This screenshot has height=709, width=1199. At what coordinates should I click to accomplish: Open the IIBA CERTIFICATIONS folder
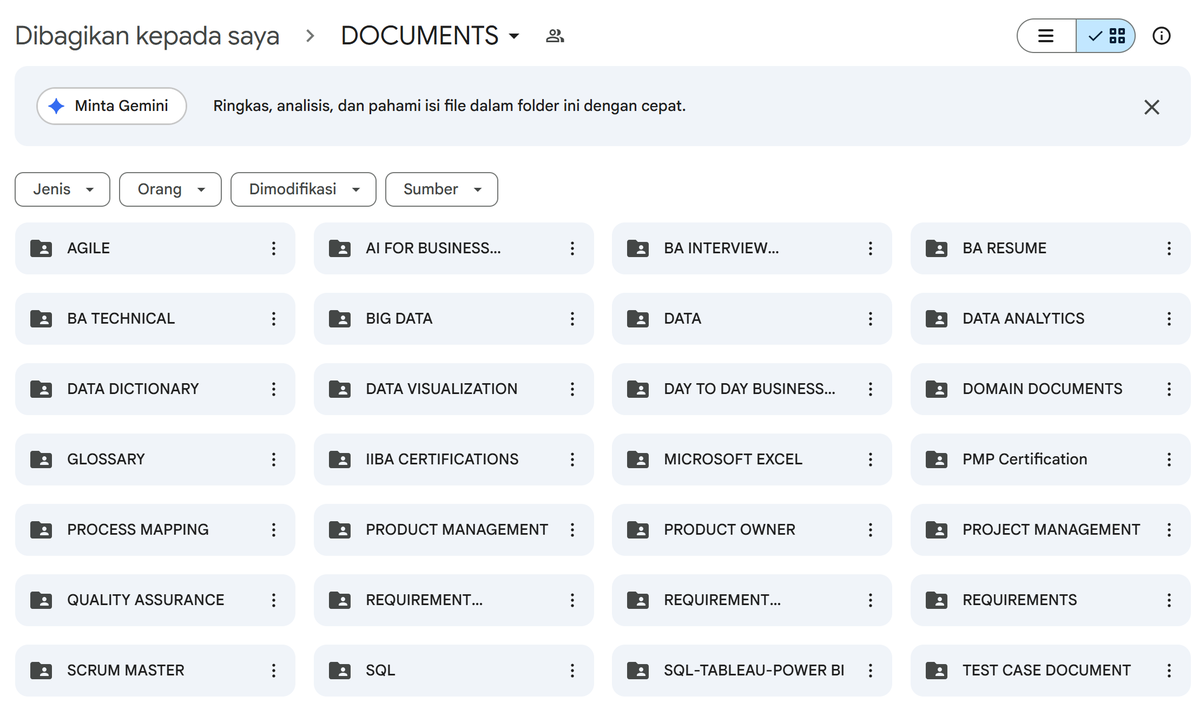point(453,460)
